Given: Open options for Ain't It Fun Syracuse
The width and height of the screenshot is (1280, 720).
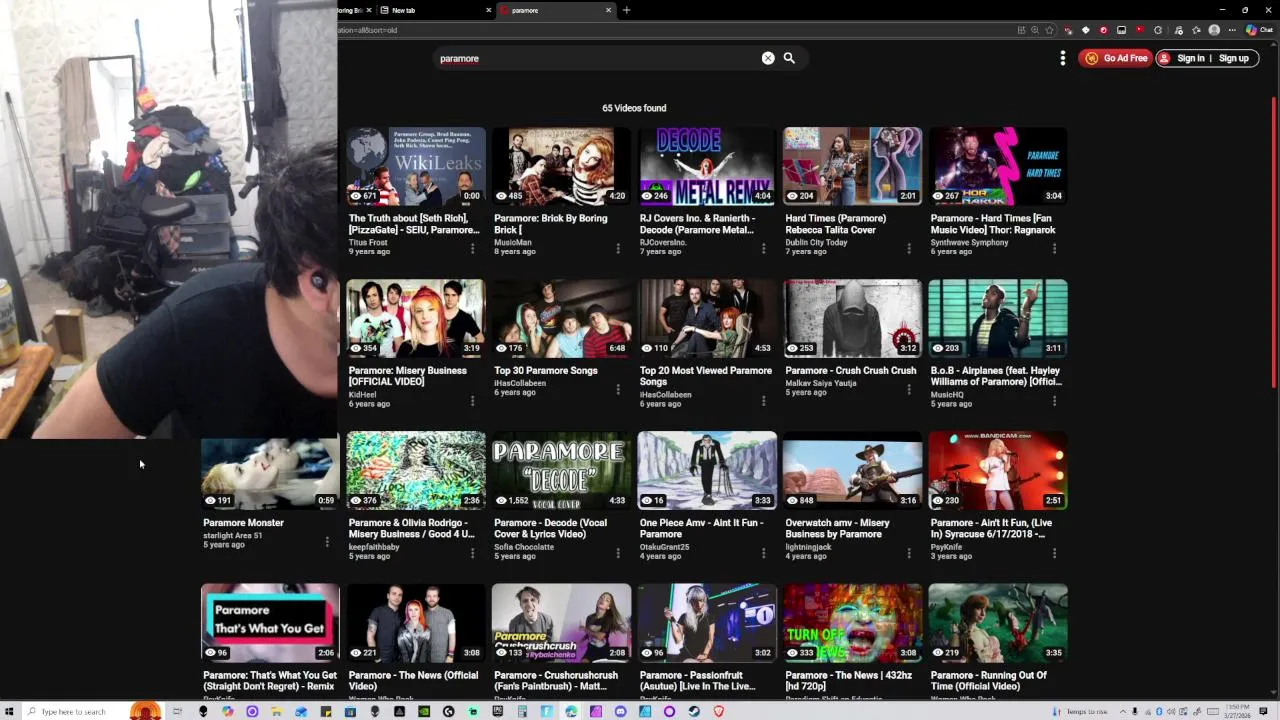Looking at the screenshot, I should coord(1054,553).
